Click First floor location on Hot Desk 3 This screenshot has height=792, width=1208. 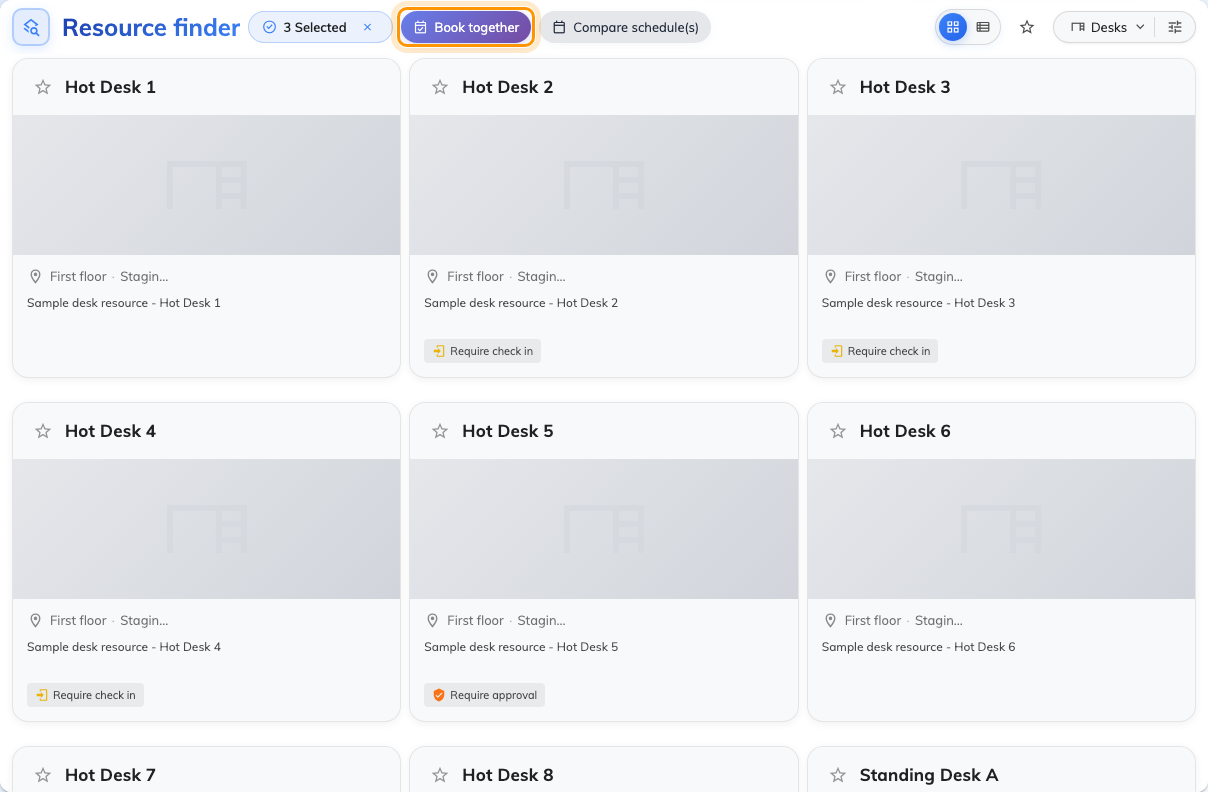tap(873, 276)
